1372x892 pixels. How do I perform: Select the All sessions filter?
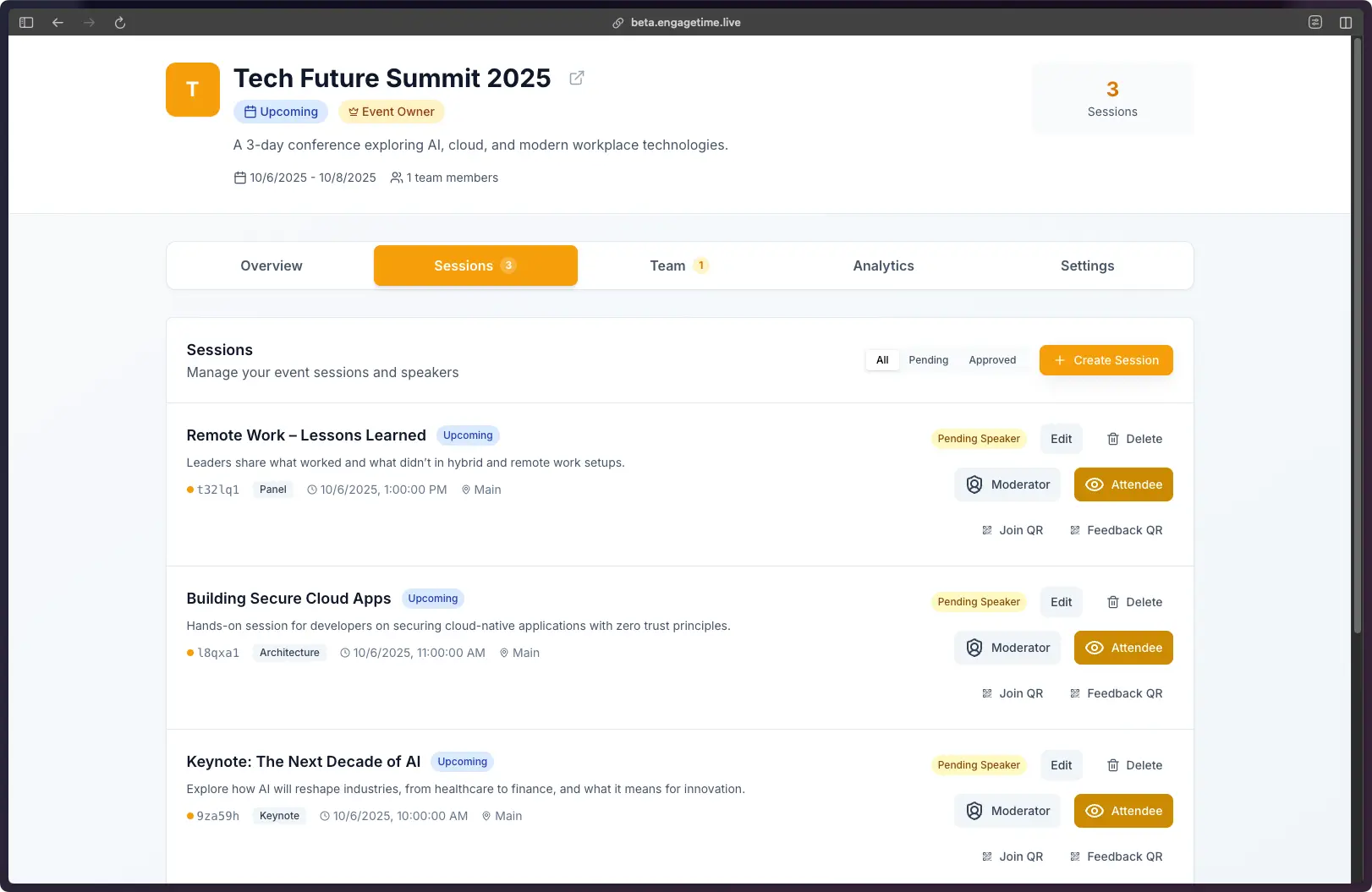click(x=881, y=359)
